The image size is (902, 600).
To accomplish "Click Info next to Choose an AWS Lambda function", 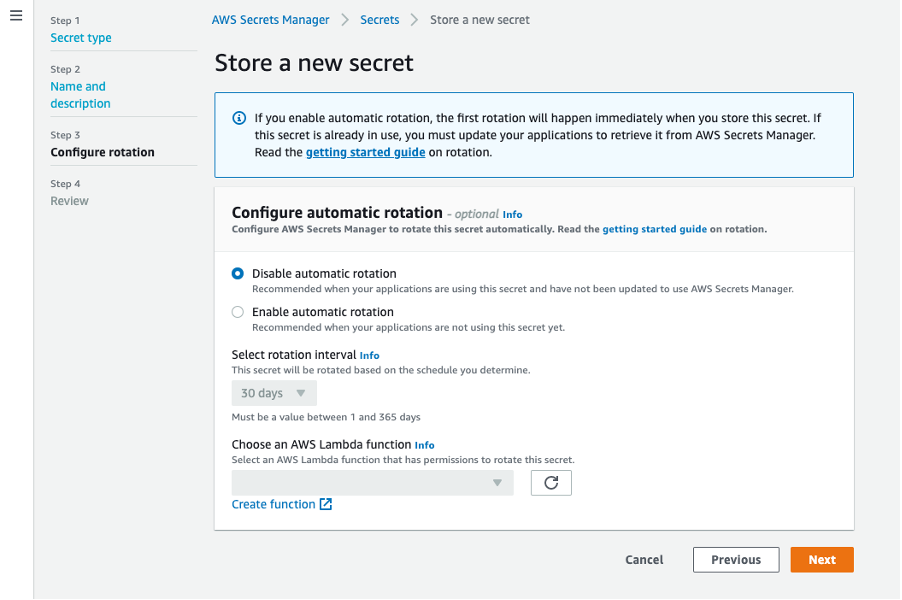I will (x=424, y=445).
